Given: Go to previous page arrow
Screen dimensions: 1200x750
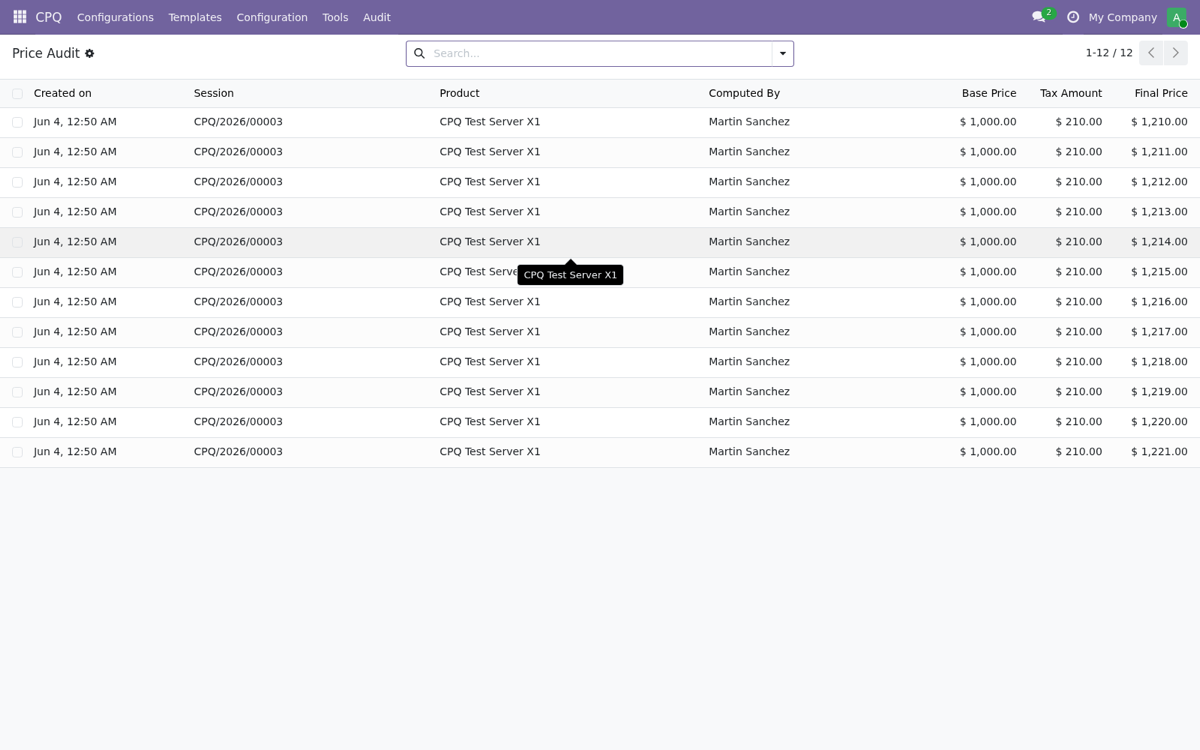Looking at the screenshot, I should pyautogui.click(x=1151, y=53).
